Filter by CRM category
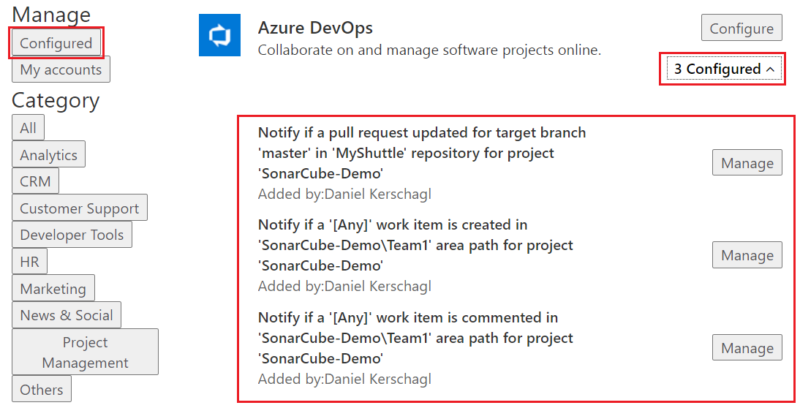800x408 pixels. tap(35, 181)
